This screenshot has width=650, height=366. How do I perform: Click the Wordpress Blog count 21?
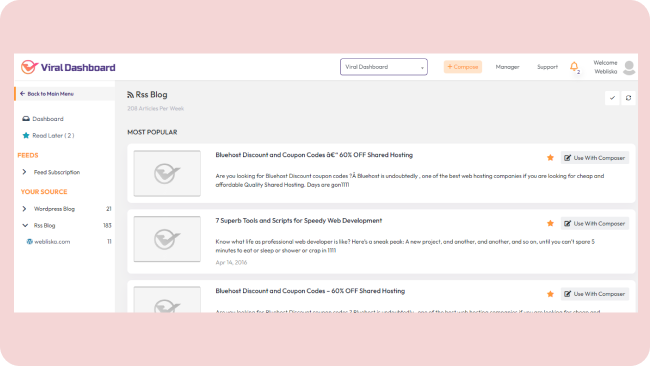(109, 209)
